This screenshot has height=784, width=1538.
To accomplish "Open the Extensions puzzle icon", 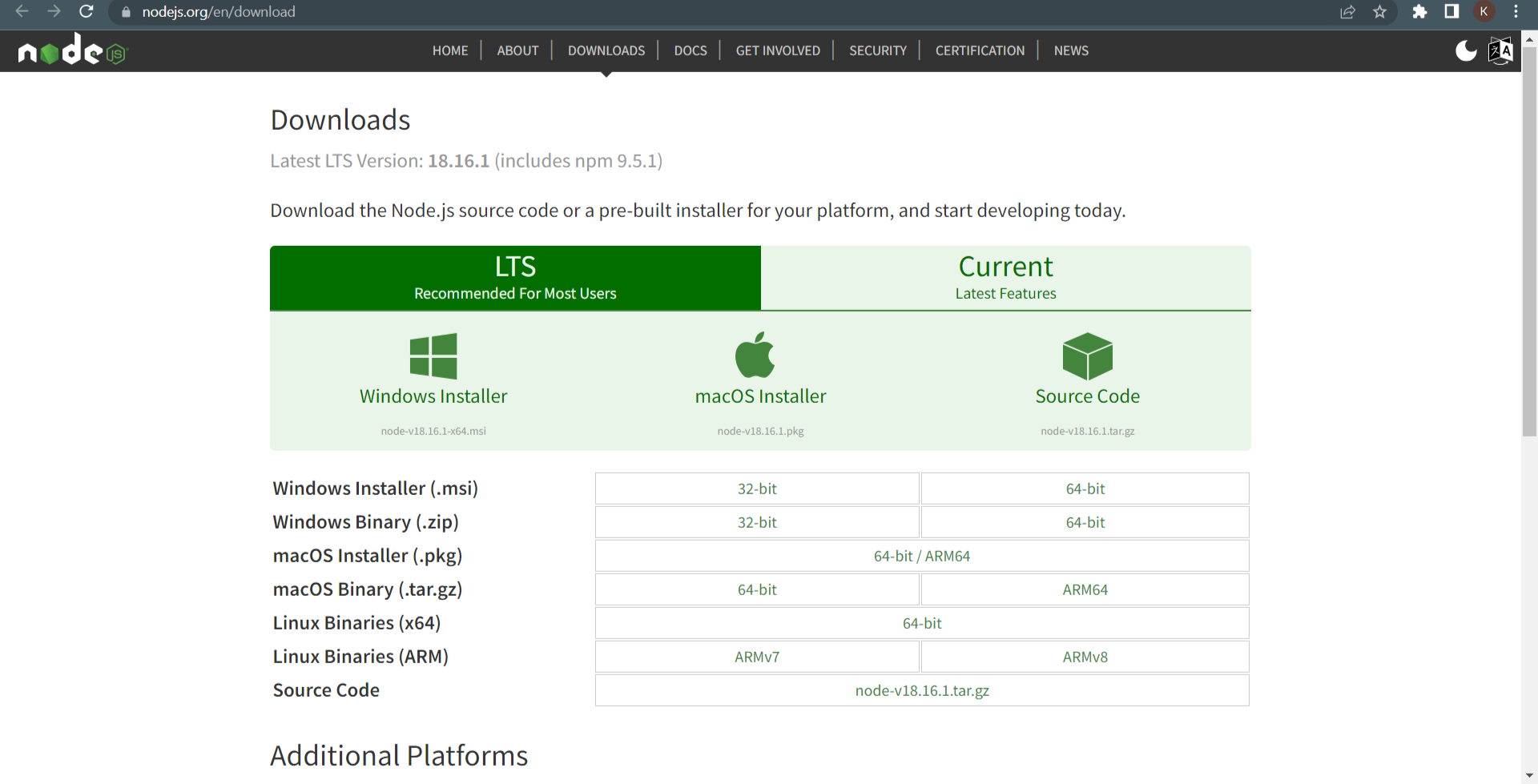I will (x=1419, y=12).
